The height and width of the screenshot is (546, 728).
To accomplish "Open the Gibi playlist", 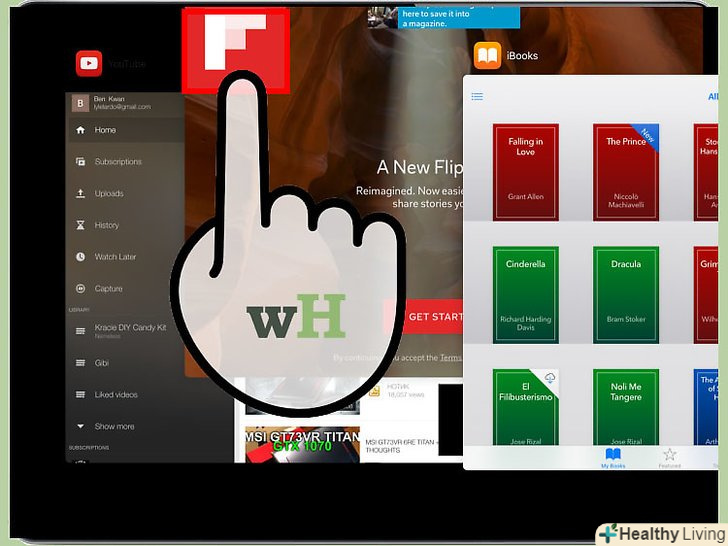I will 102,363.
